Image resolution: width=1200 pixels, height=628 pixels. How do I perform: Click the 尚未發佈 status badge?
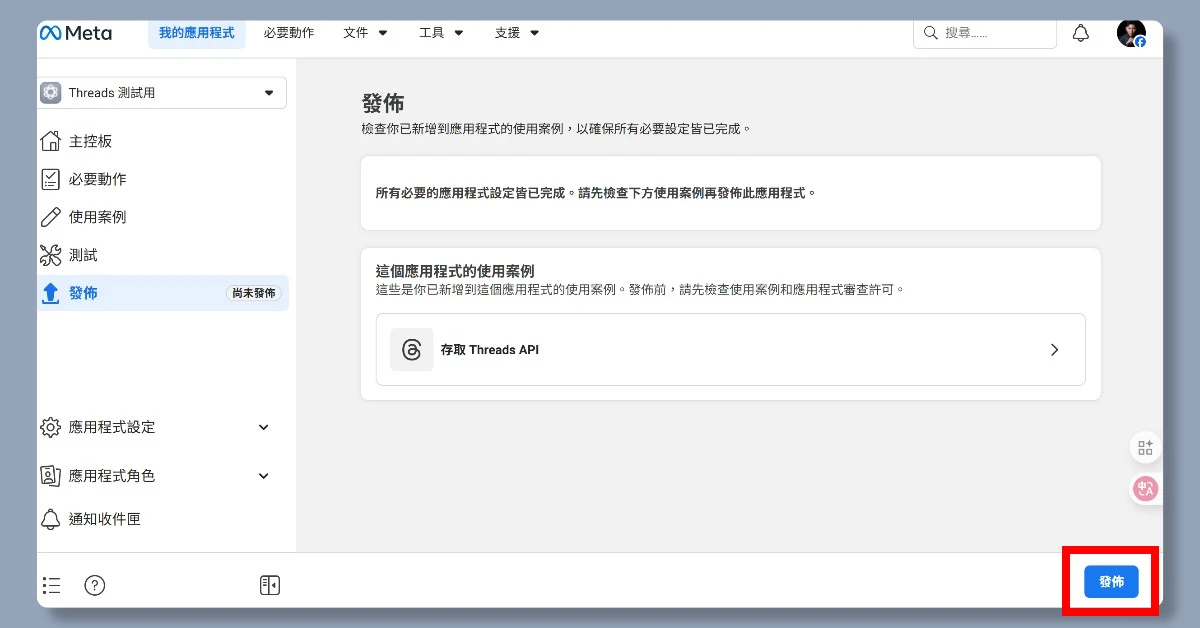pyautogui.click(x=254, y=293)
